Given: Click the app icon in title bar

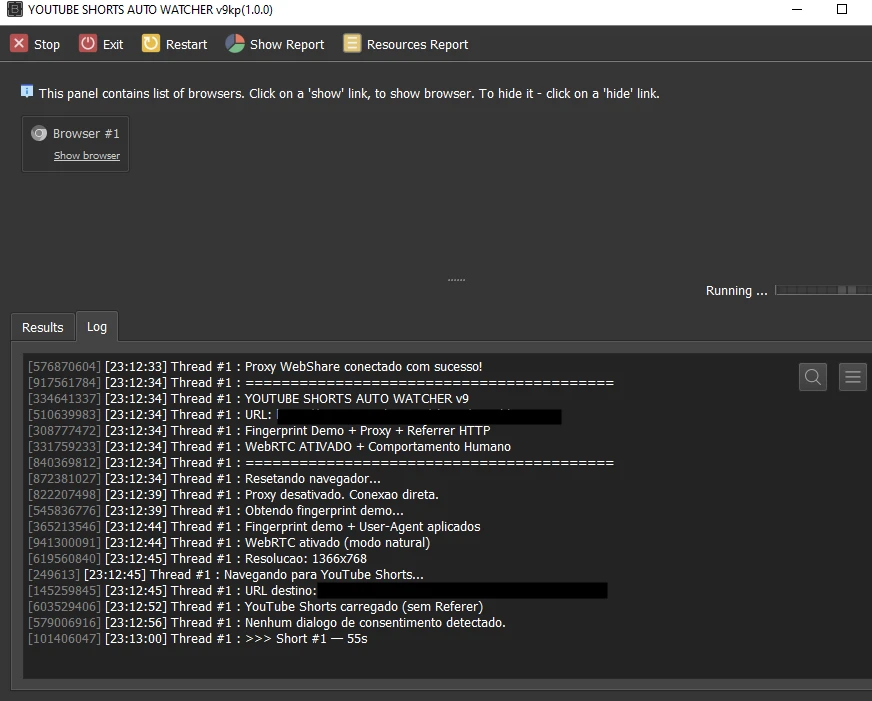Looking at the screenshot, I should [14, 9].
